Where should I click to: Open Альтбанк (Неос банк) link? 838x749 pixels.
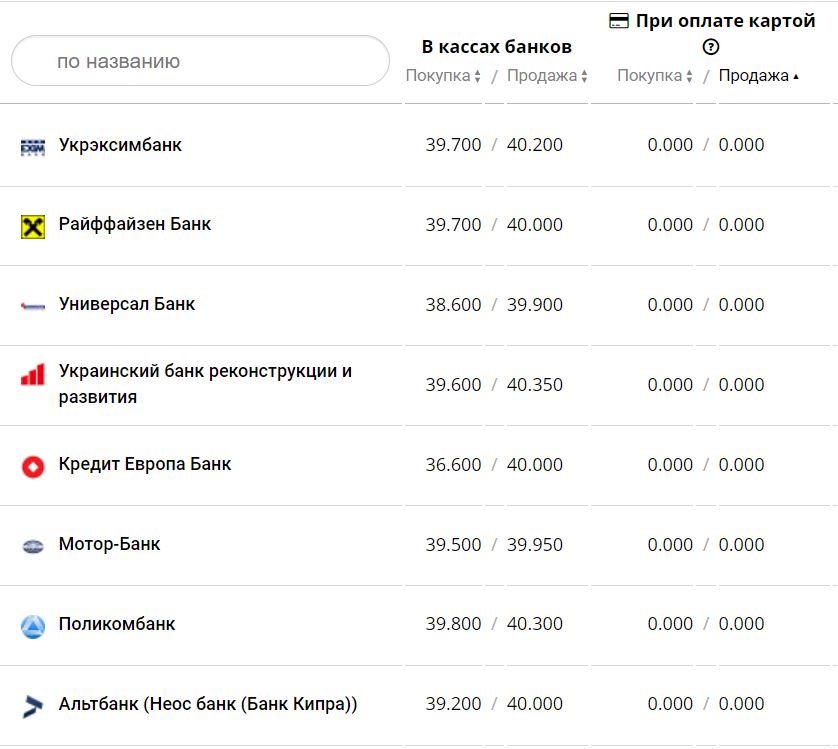[x=208, y=704]
